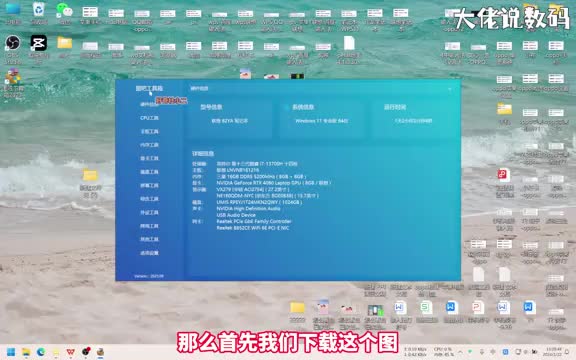Open 综合工具 in the sidebar

[149, 199]
